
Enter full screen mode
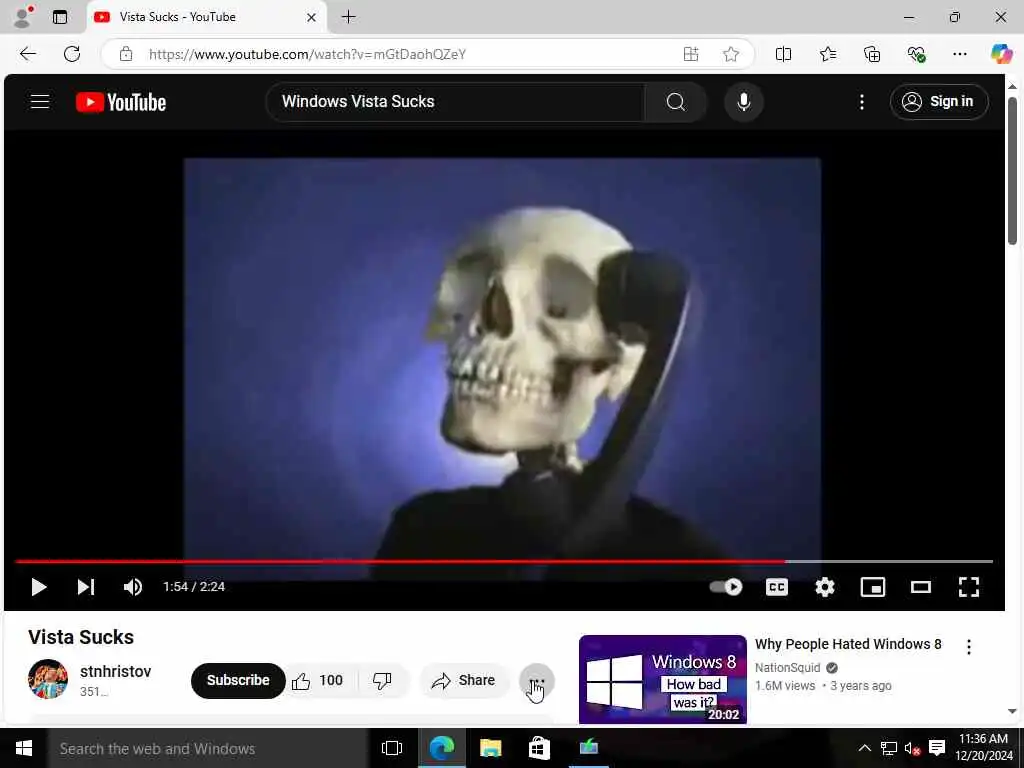[968, 586]
